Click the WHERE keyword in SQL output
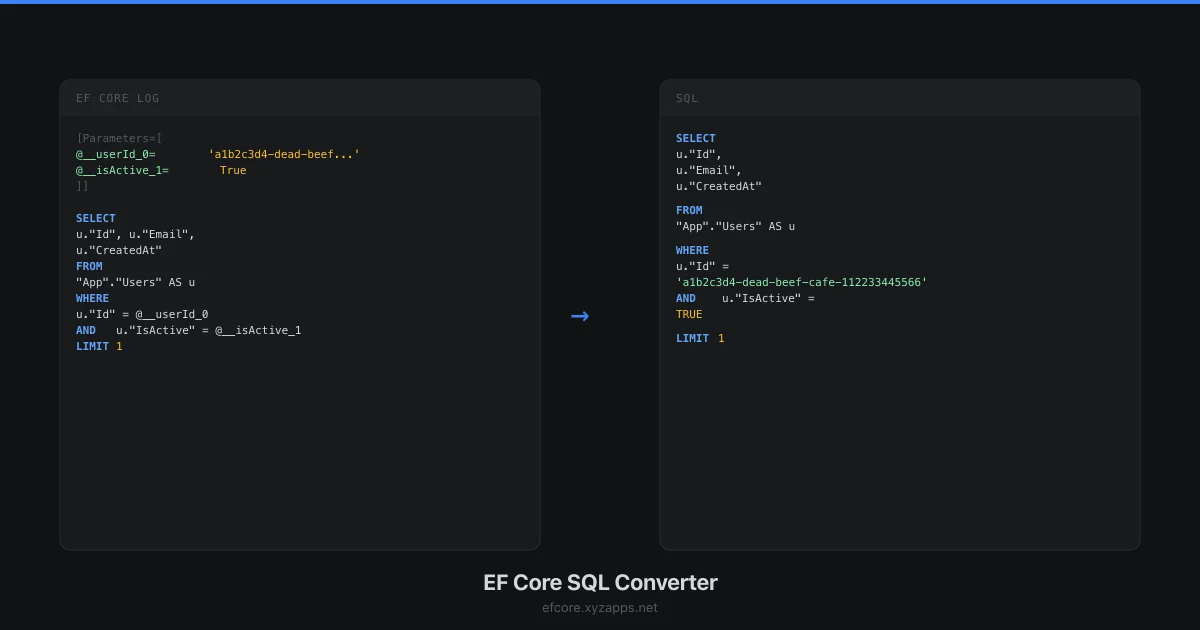This screenshot has width=1200, height=630. 692,250
